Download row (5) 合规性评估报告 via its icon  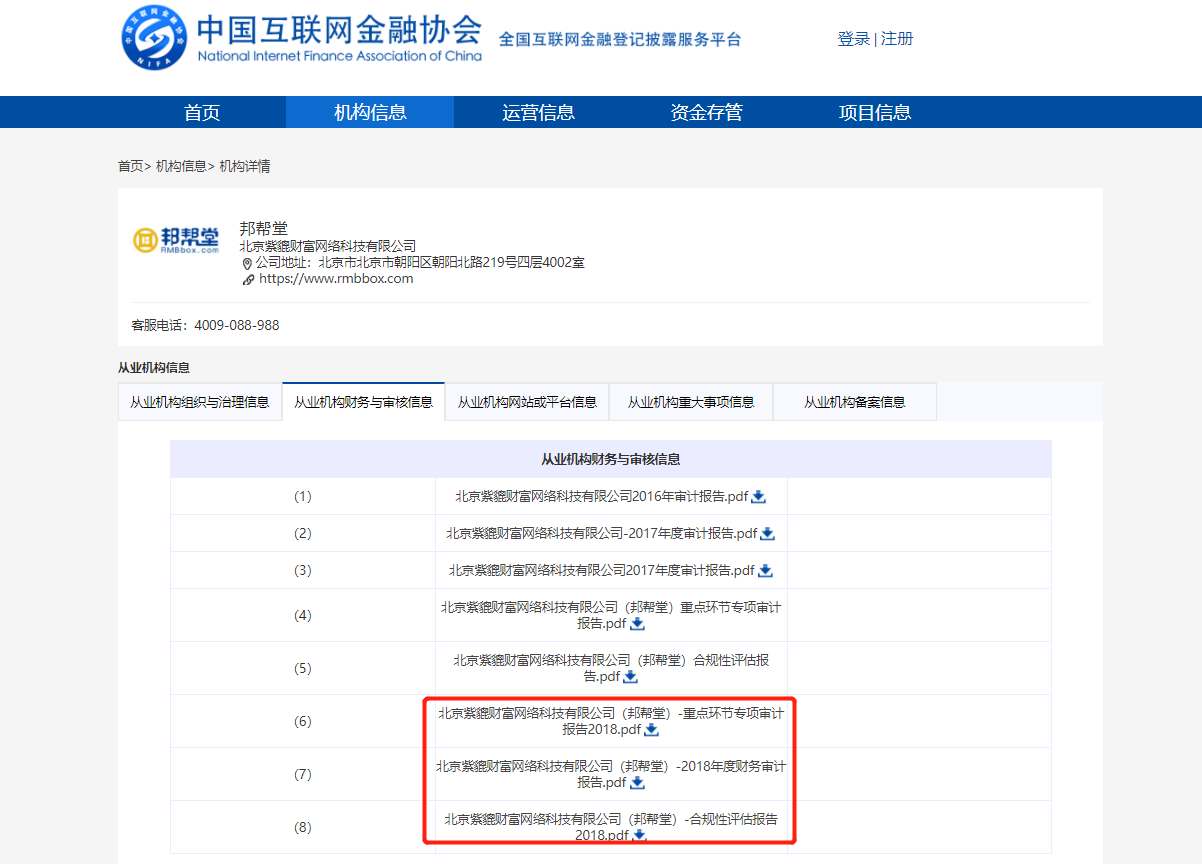coord(631,676)
